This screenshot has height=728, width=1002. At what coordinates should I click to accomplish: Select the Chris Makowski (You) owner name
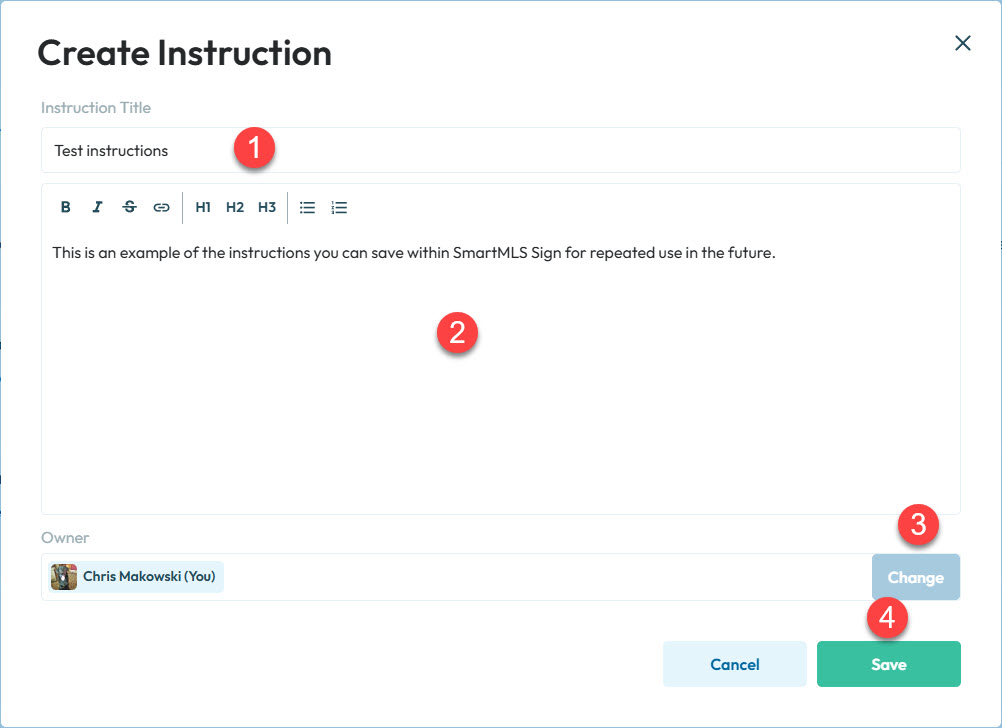149,577
